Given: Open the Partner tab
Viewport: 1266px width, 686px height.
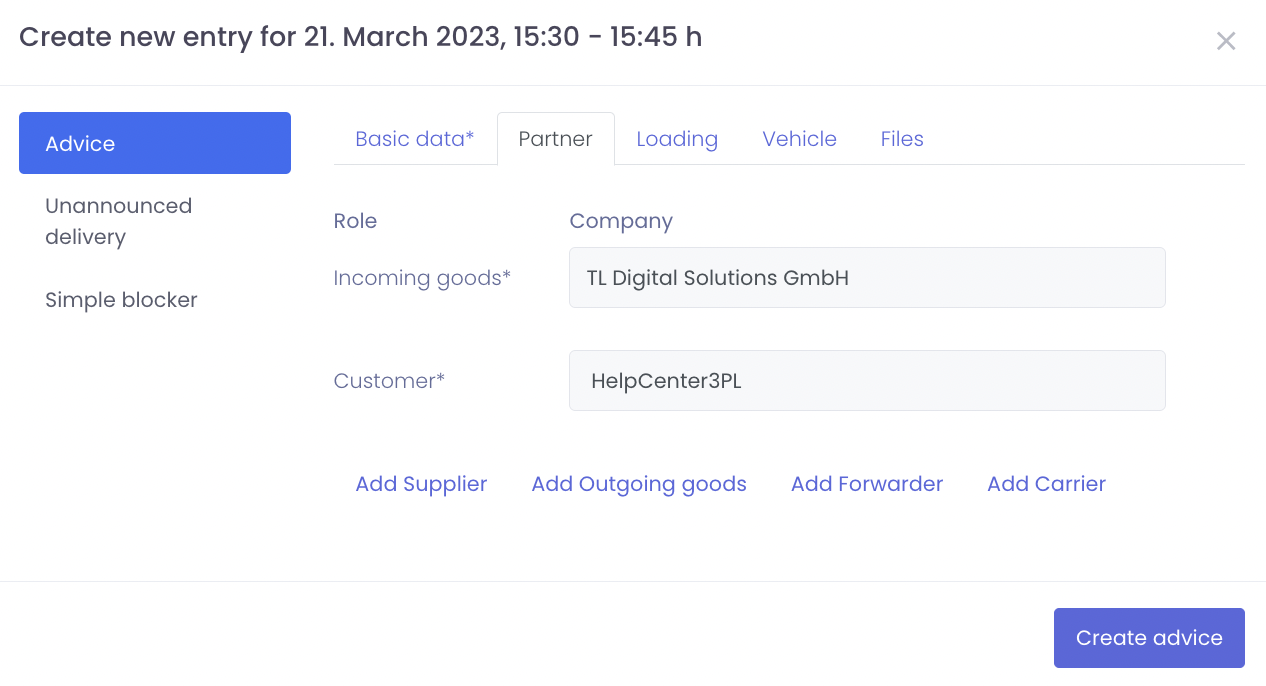Looking at the screenshot, I should click(x=555, y=139).
